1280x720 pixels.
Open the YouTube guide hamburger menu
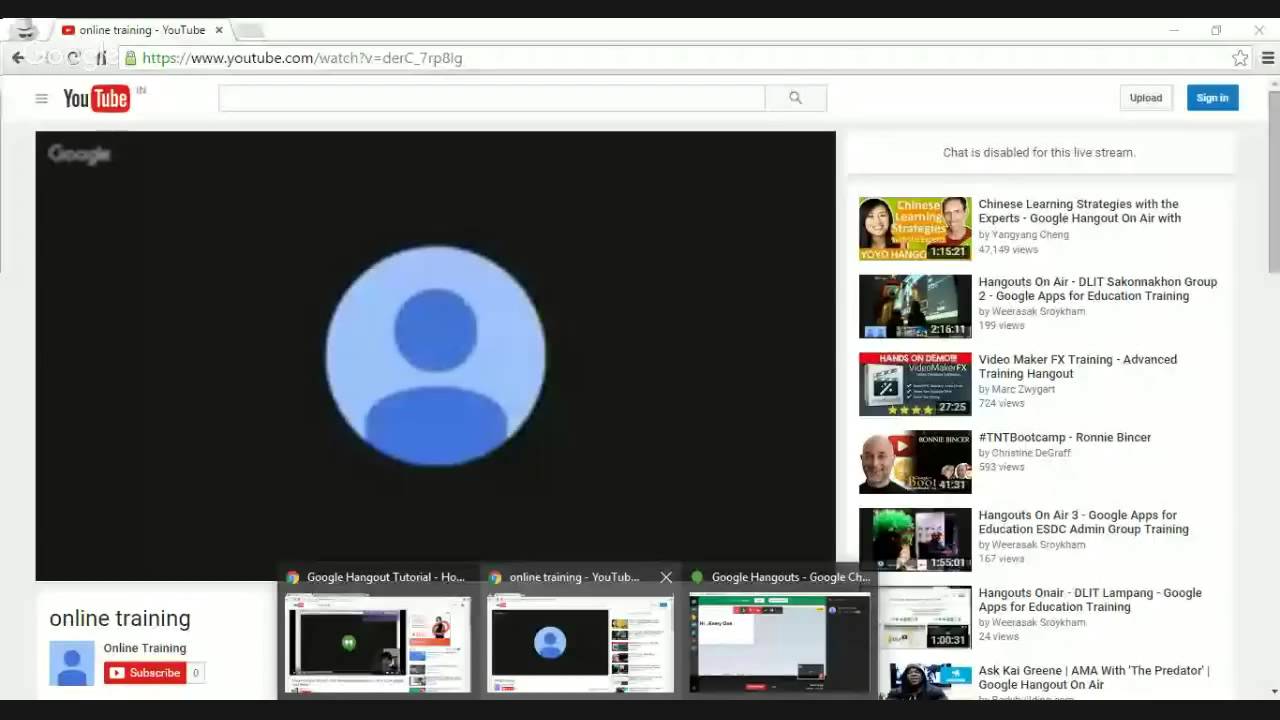41,98
